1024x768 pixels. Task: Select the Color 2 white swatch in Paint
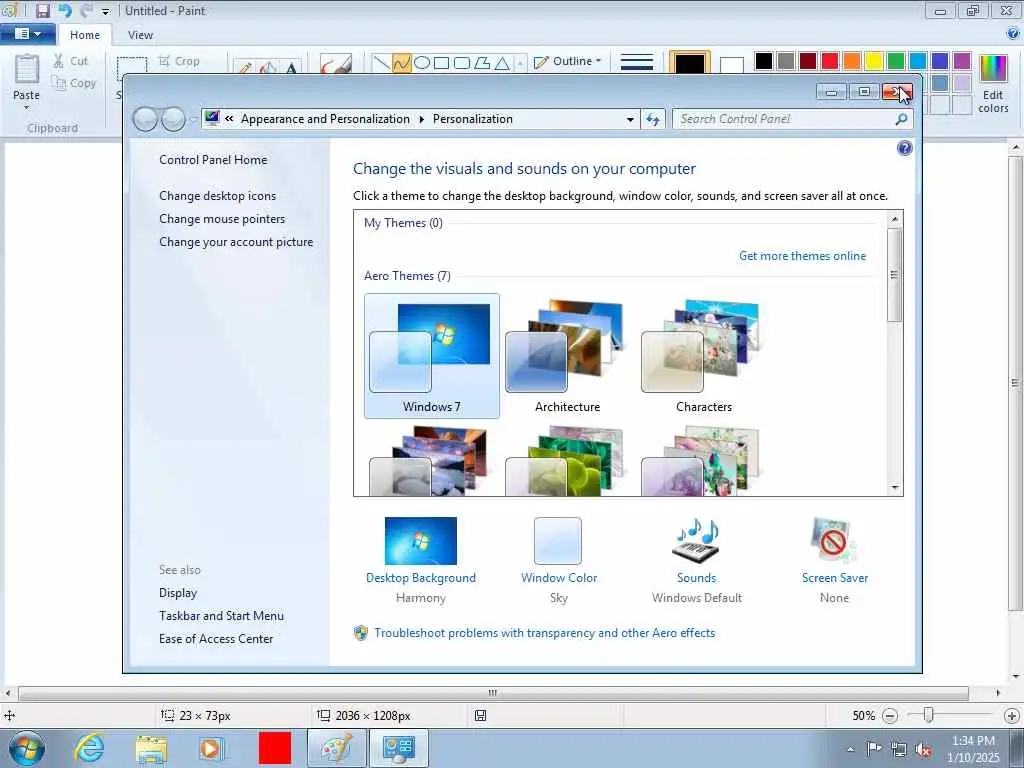[731, 64]
